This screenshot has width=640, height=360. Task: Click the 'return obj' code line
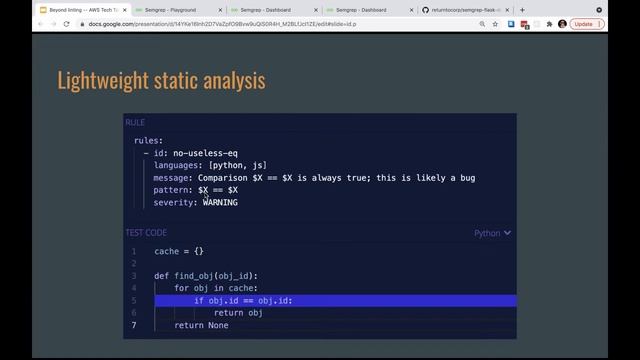238,313
